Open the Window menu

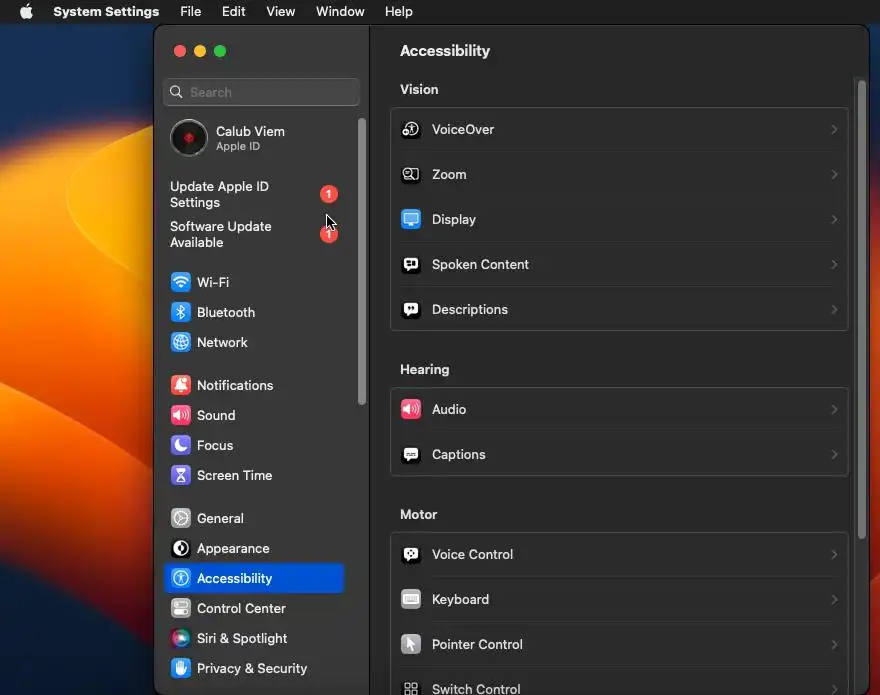point(340,11)
